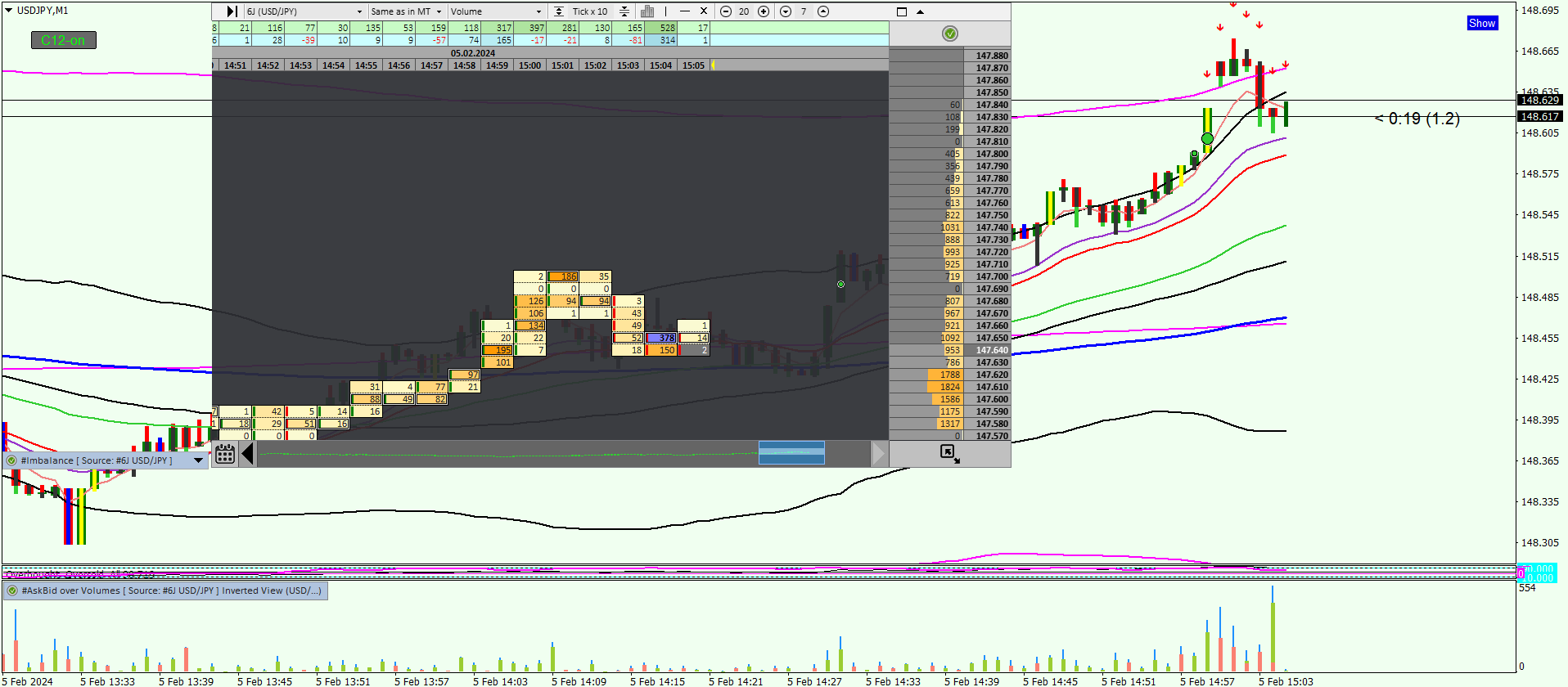Select the vertical line tool icon
Screen dimensions: 1568x687
click(665, 11)
